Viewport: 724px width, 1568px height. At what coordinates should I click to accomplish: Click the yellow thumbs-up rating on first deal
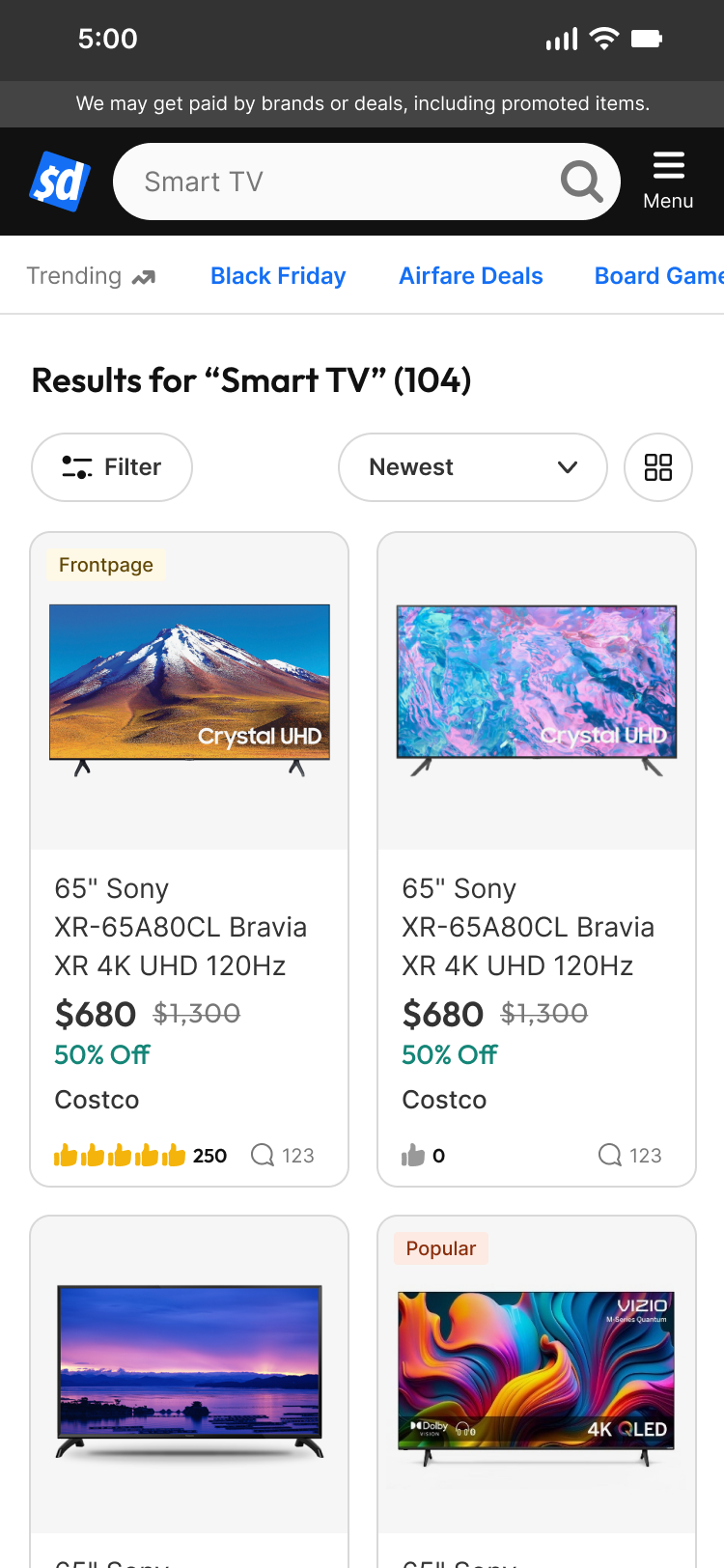120,1155
